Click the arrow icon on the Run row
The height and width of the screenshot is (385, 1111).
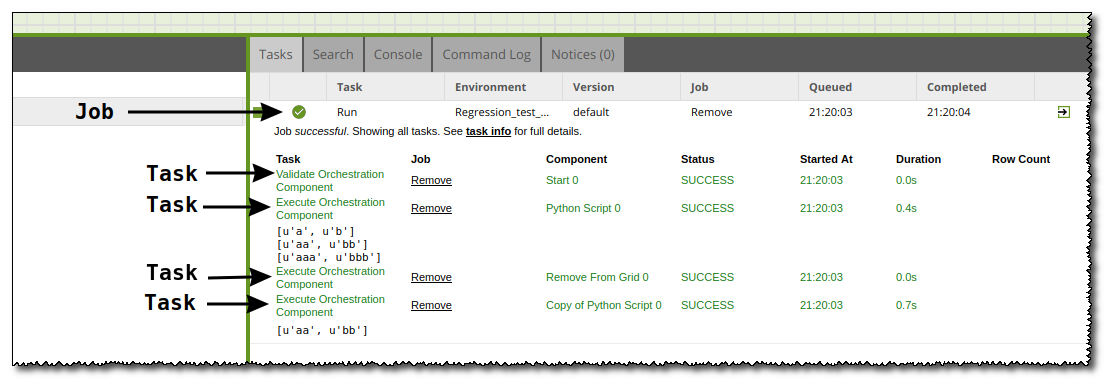click(x=1063, y=112)
